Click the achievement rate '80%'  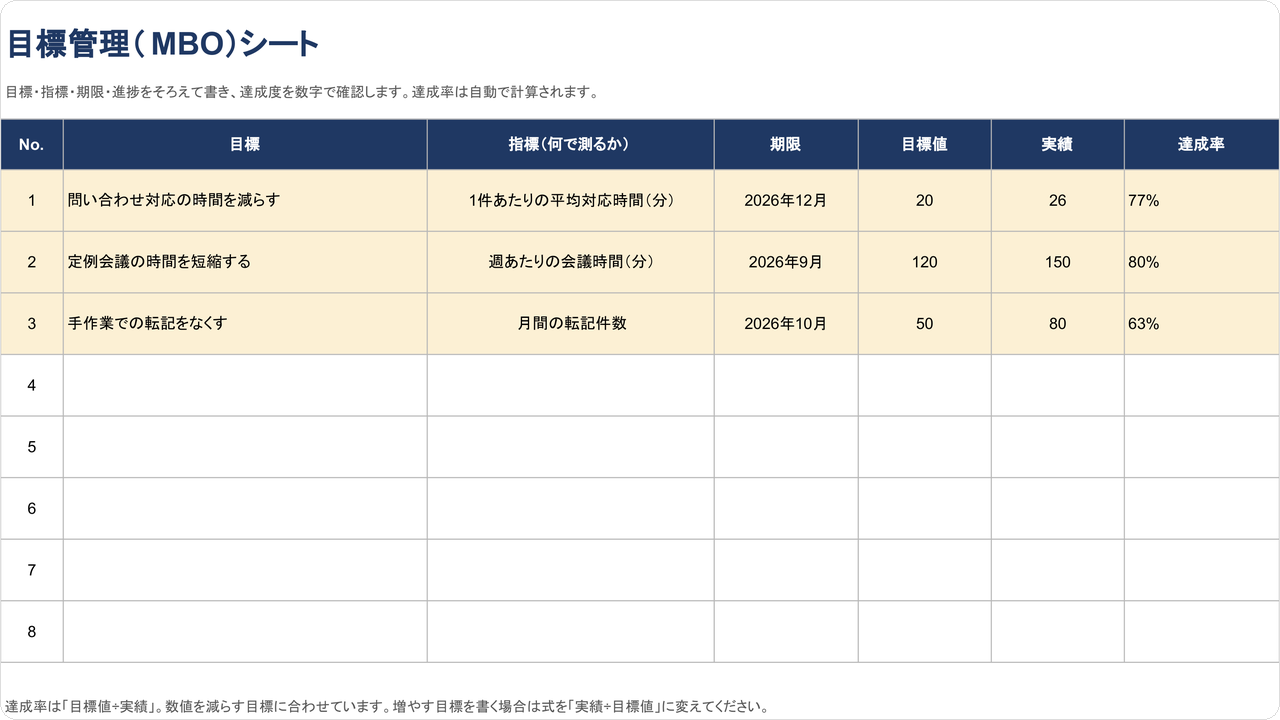pyautogui.click(x=1202, y=262)
